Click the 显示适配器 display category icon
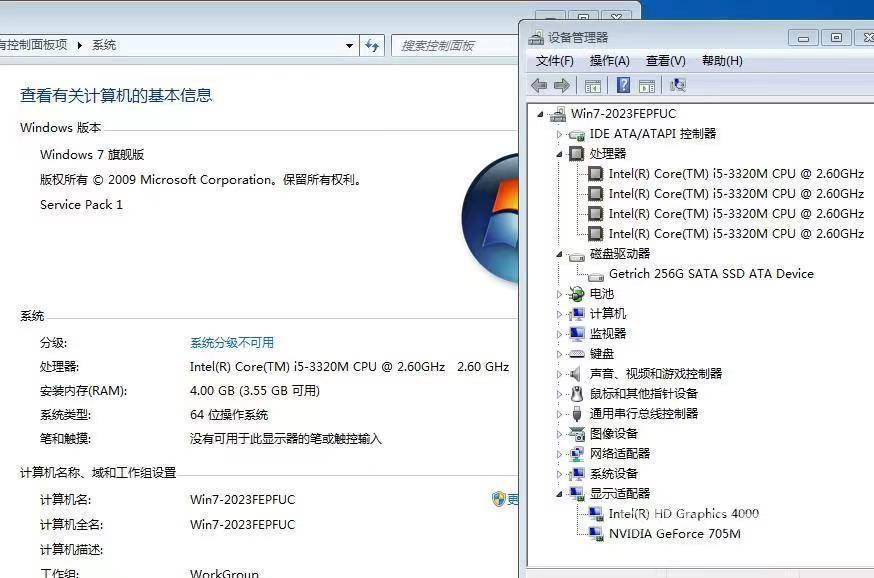The image size is (874, 578). [576, 494]
